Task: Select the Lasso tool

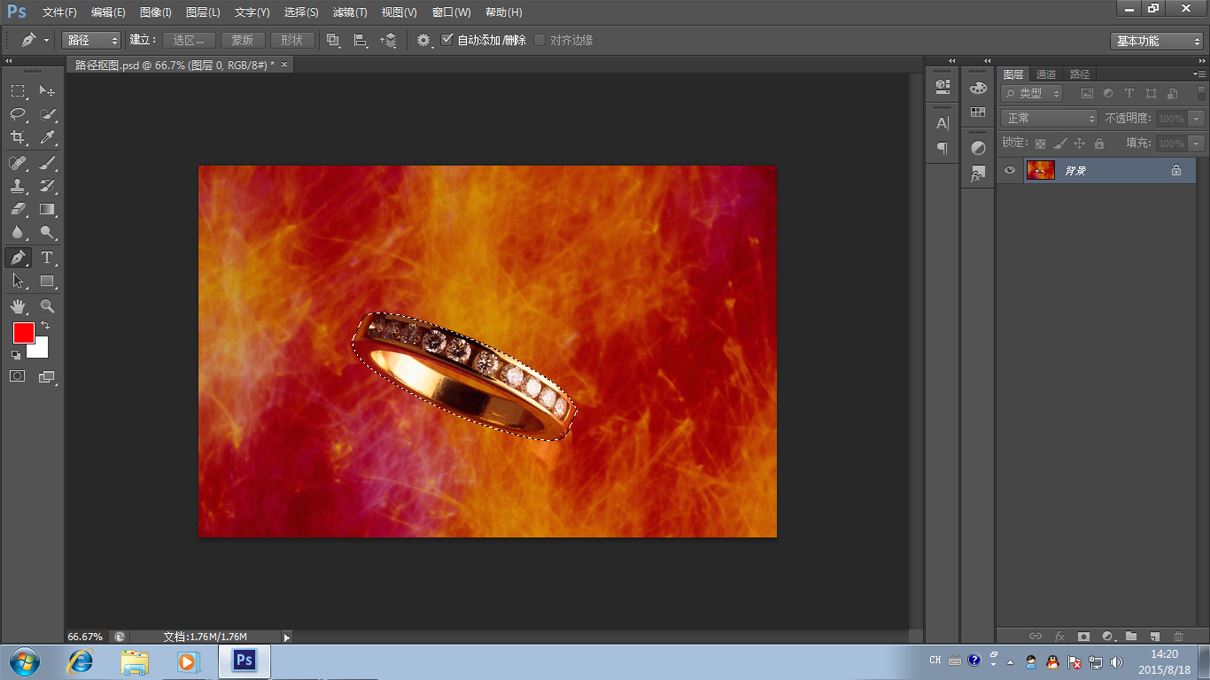Action: [x=18, y=114]
